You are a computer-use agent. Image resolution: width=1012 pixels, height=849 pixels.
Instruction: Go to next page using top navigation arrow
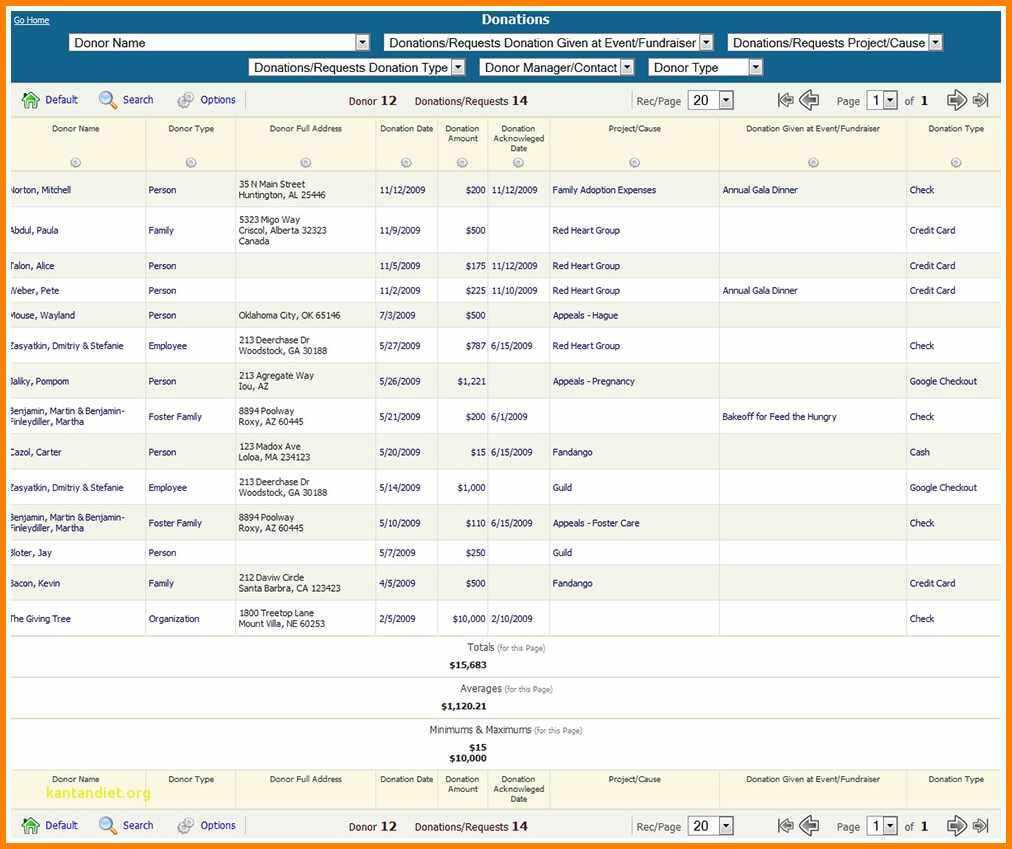[956, 100]
